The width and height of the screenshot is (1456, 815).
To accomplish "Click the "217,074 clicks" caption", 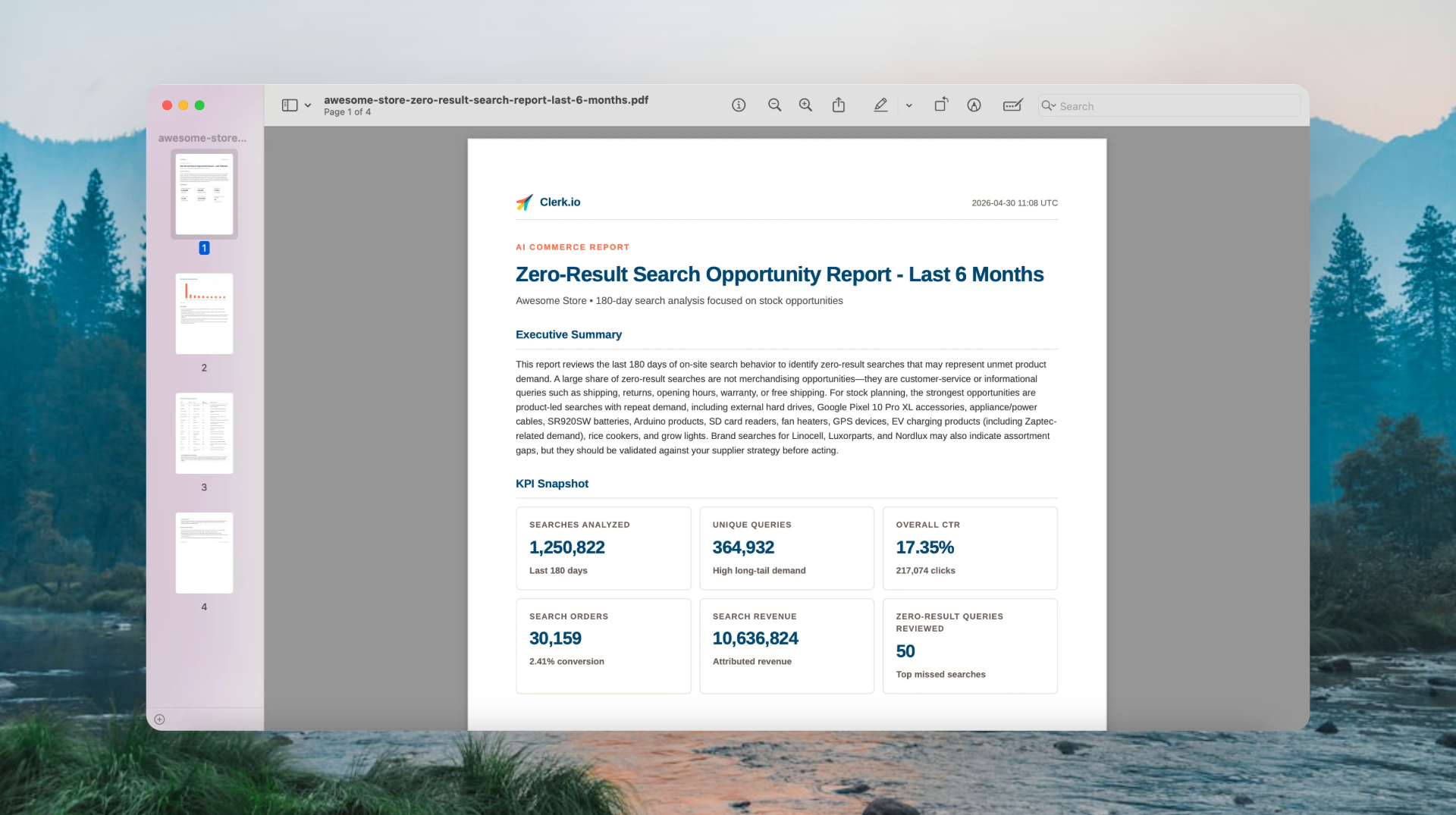I will [x=926, y=571].
